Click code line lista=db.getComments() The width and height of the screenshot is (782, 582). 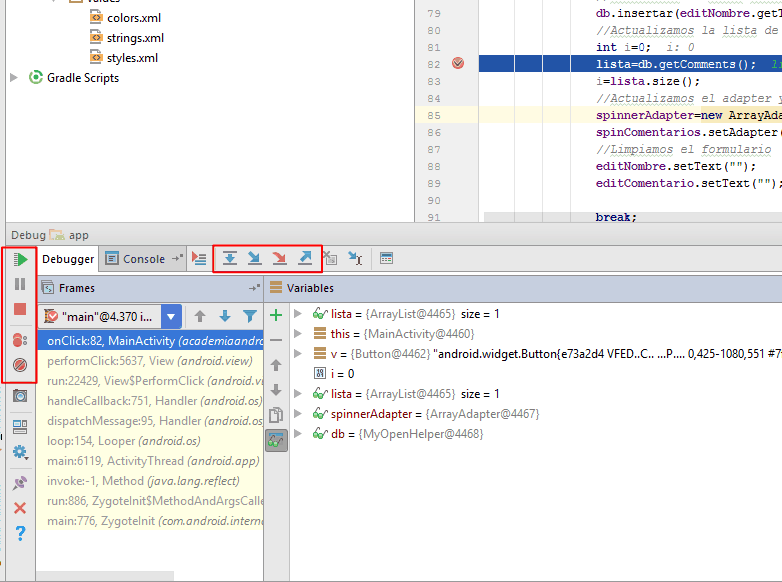point(675,64)
